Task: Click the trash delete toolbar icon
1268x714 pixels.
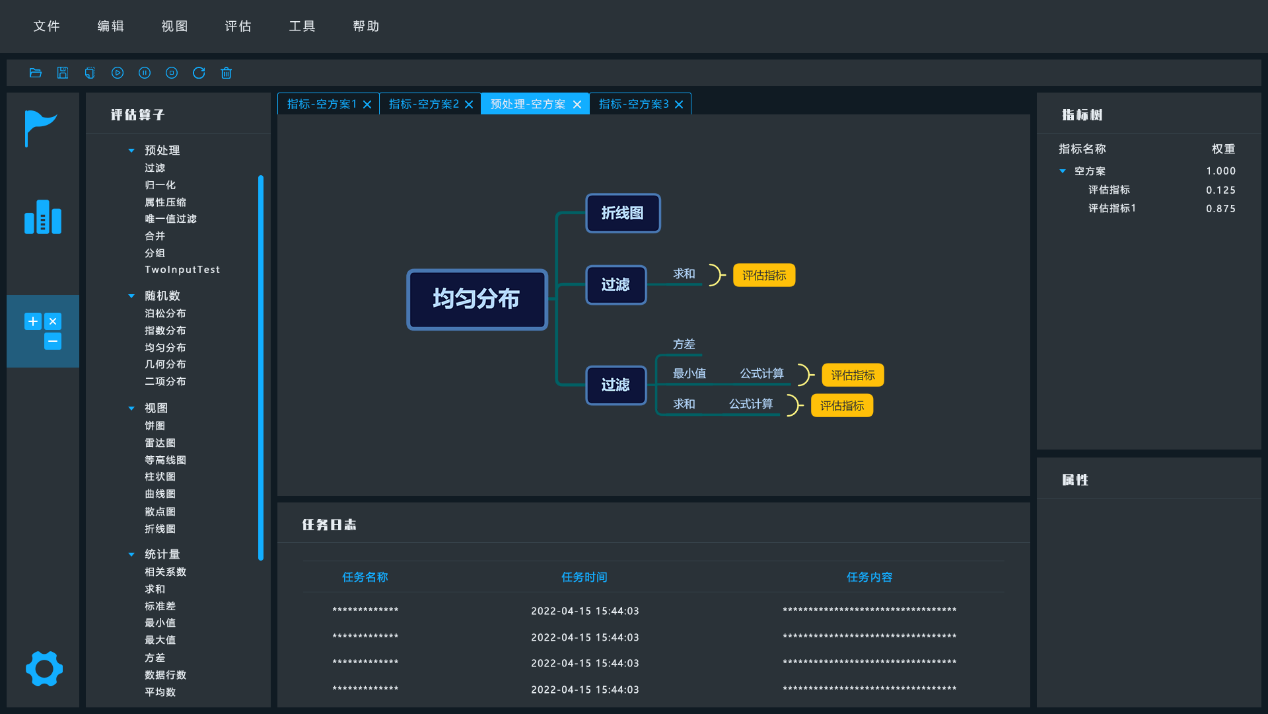Action: tap(226, 73)
